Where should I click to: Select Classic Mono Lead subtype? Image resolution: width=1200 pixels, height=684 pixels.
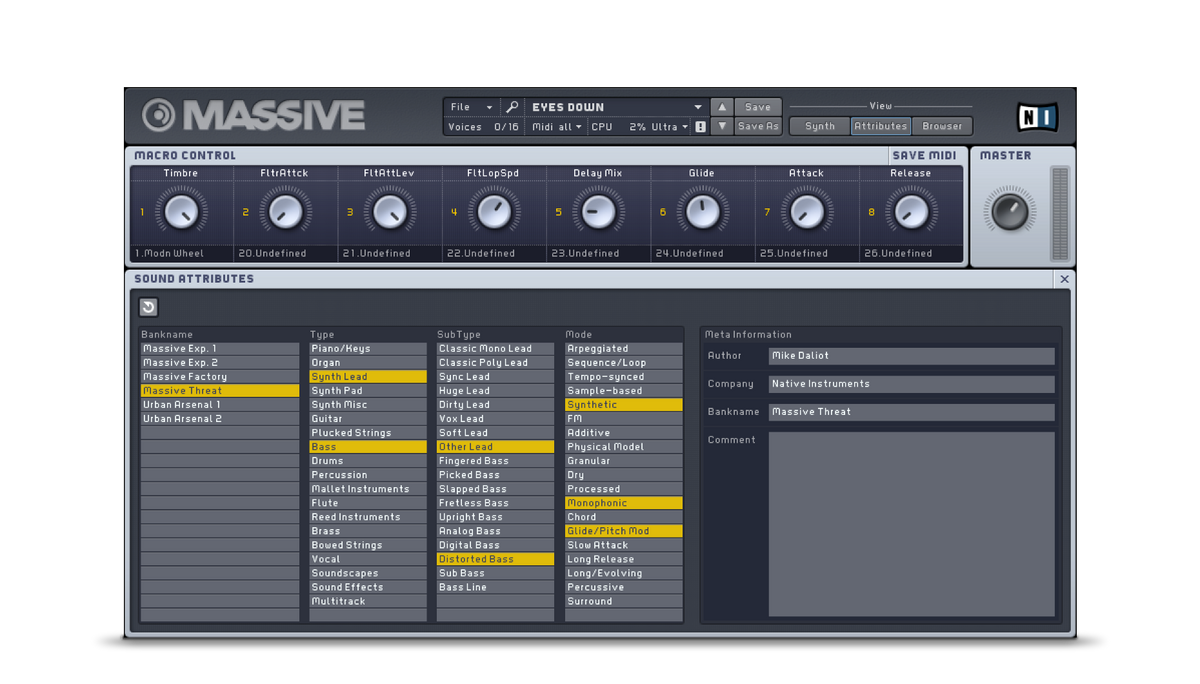point(495,349)
